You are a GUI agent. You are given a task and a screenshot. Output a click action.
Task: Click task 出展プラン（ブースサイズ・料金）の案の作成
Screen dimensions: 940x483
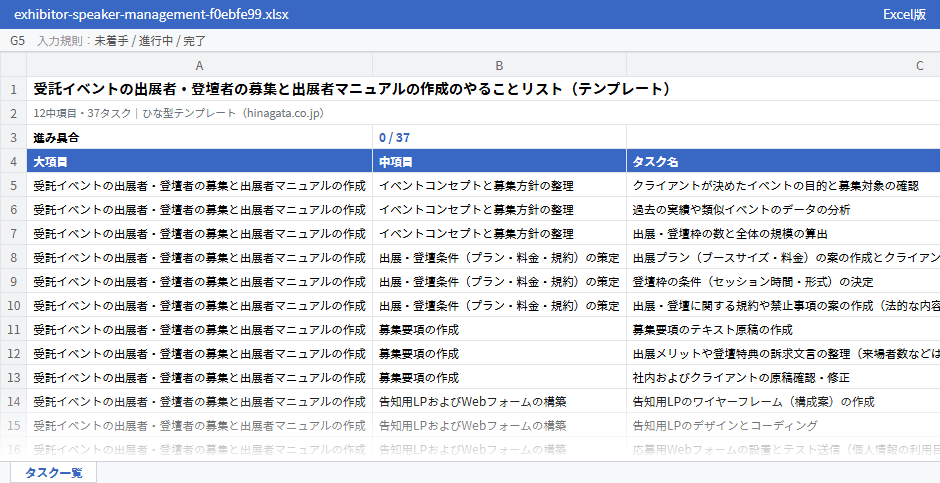pos(786,257)
